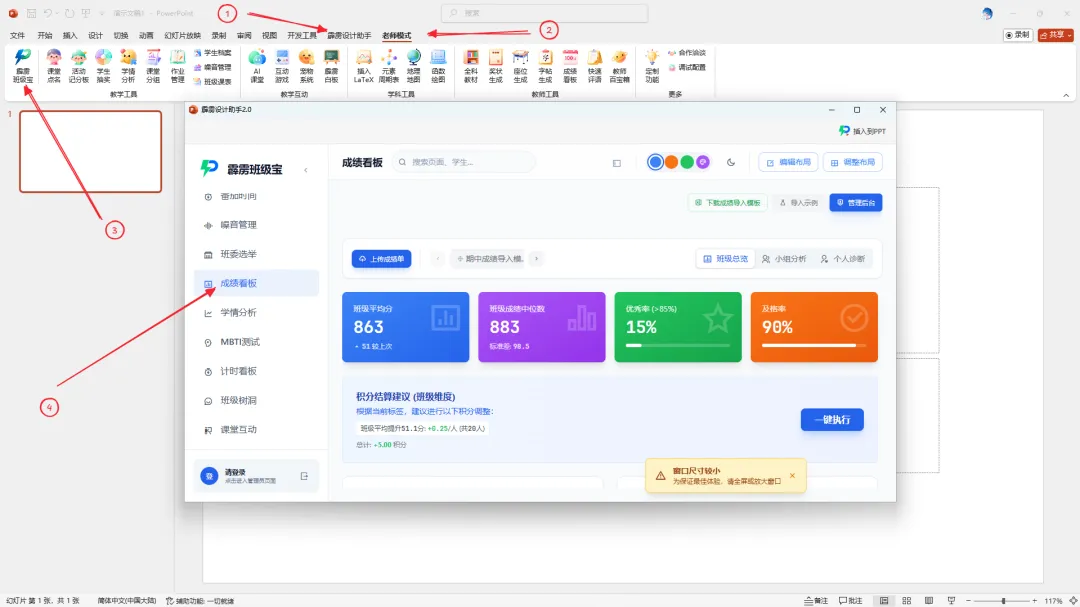Open the 地理地图 globe tool
This screenshot has height=607, width=1080.
(x=413, y=66)
